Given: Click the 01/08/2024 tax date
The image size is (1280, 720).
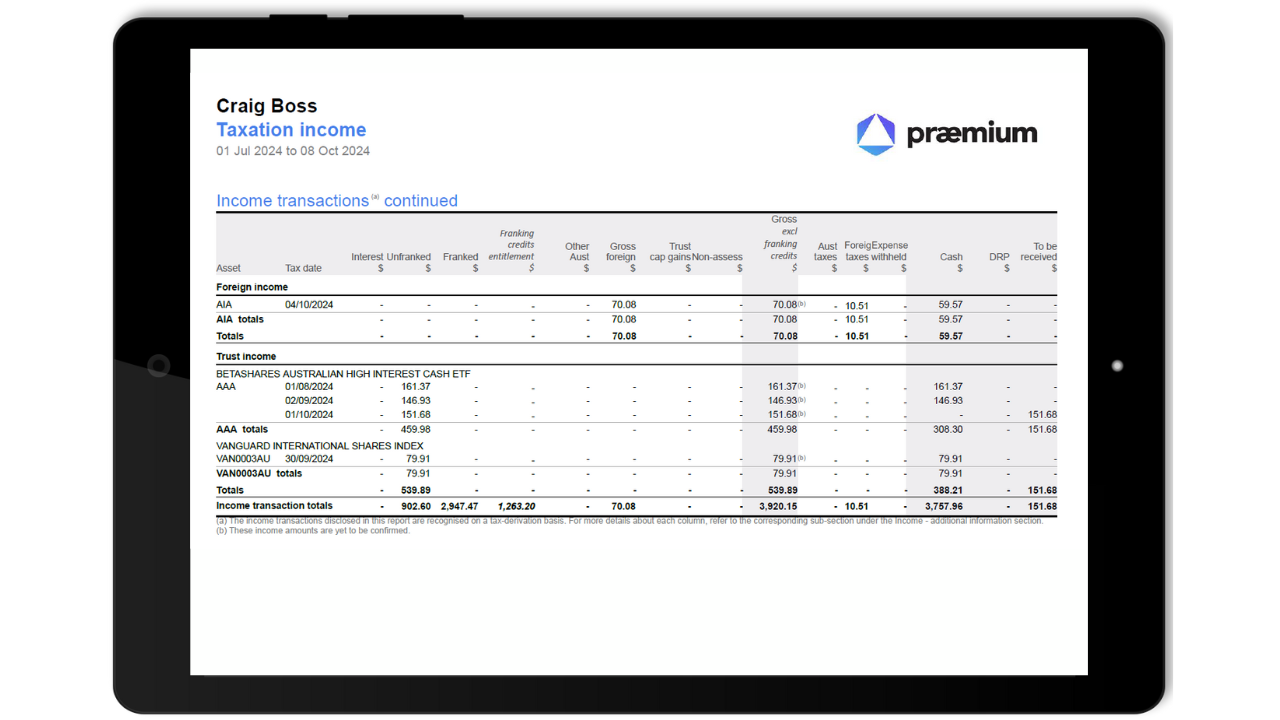Looking at the screenshot, I should [x=309, y=387].
